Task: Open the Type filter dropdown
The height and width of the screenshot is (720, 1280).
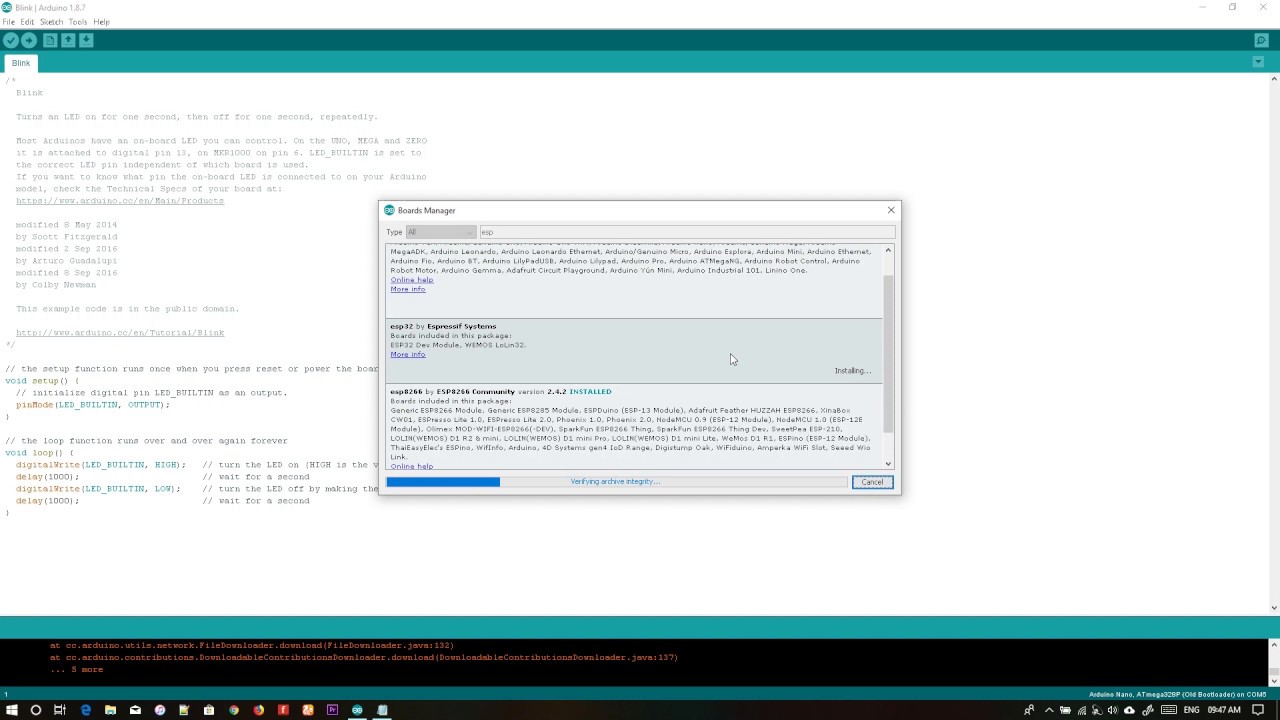Action: [x=441, y=232]
